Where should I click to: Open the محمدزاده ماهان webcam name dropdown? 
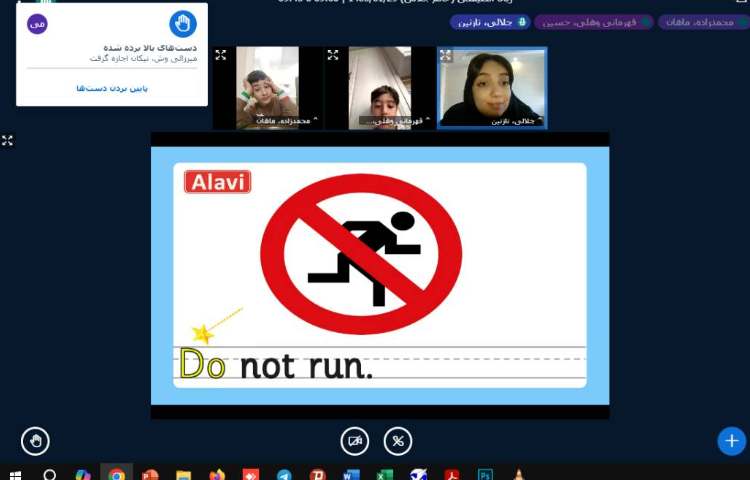click(x=286, y=121)
